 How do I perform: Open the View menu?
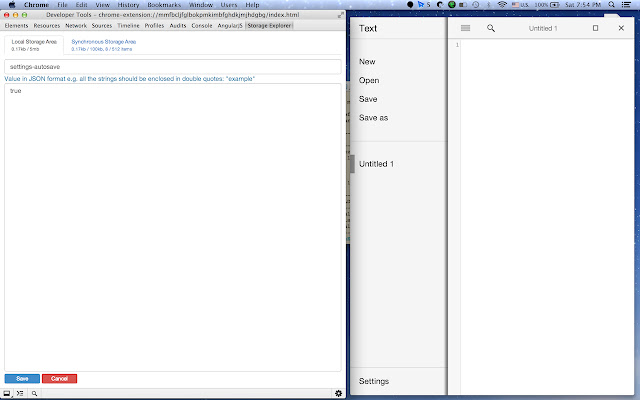(x=102, y=4)
